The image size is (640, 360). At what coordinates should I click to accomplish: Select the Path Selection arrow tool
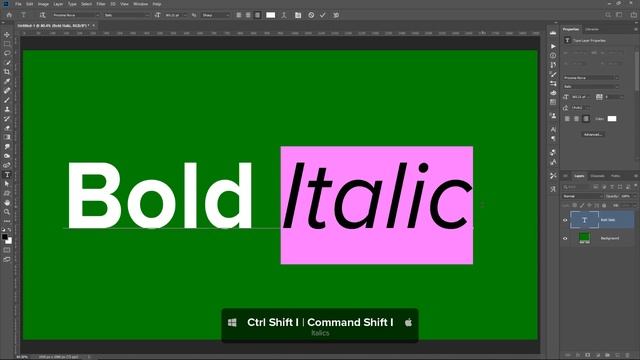click(7, 184)
